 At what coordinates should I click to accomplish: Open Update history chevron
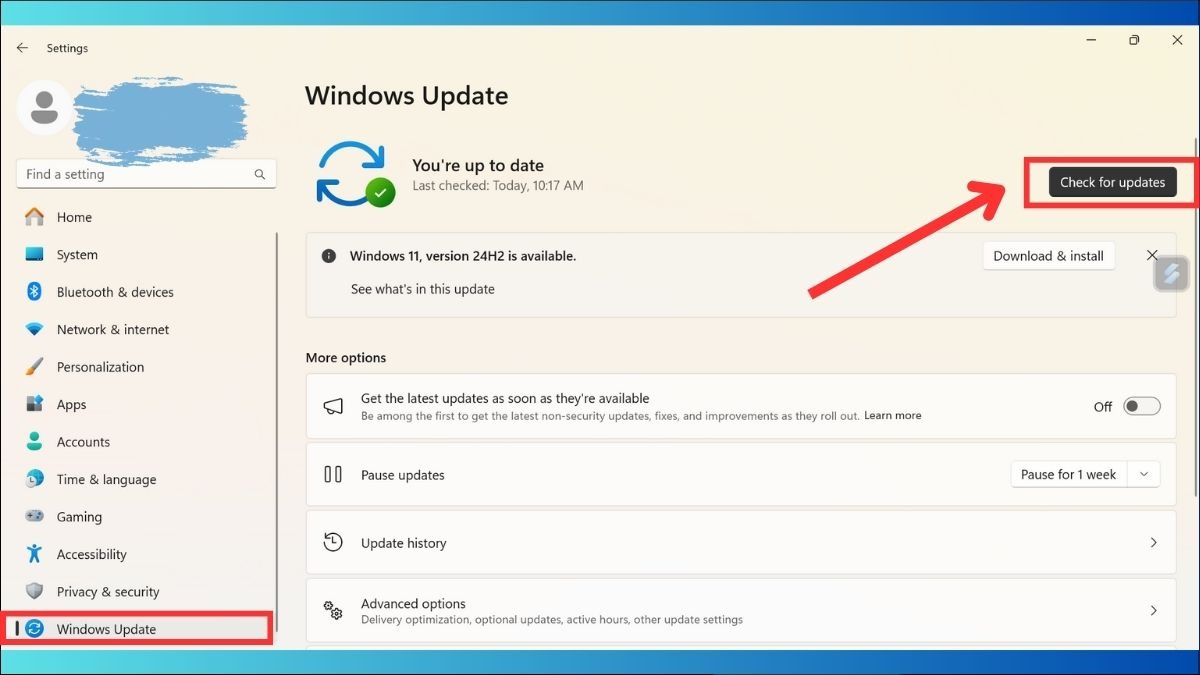pyautogui.click(x=1153, y=543)
